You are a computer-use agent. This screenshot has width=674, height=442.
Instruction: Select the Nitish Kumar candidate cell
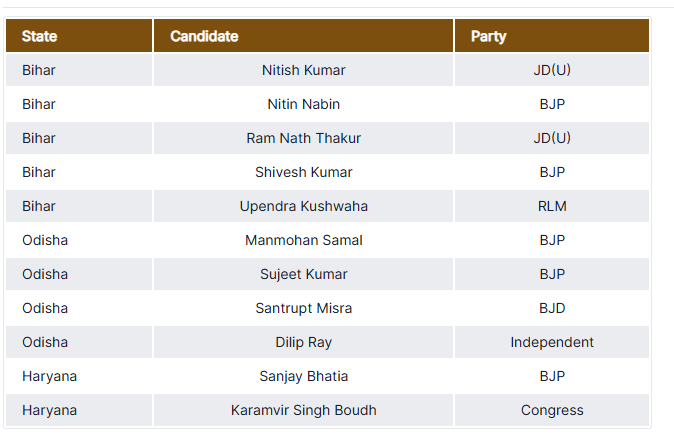pos(303,70)
